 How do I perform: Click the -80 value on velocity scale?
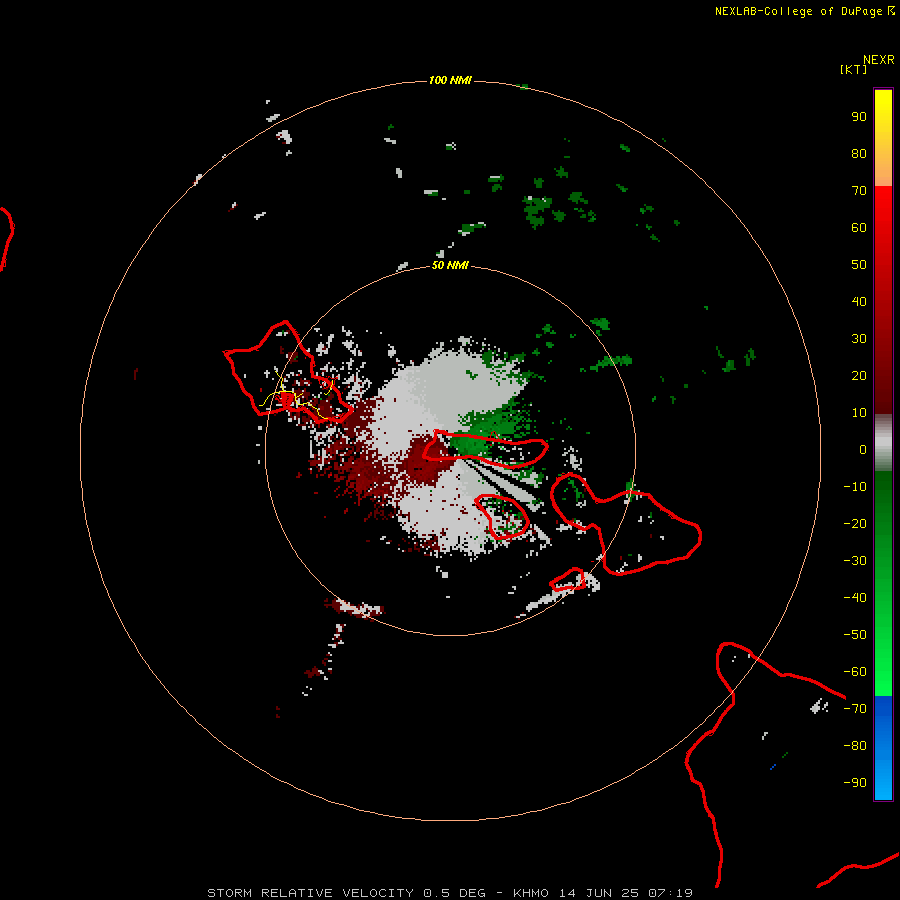[855, 746]
